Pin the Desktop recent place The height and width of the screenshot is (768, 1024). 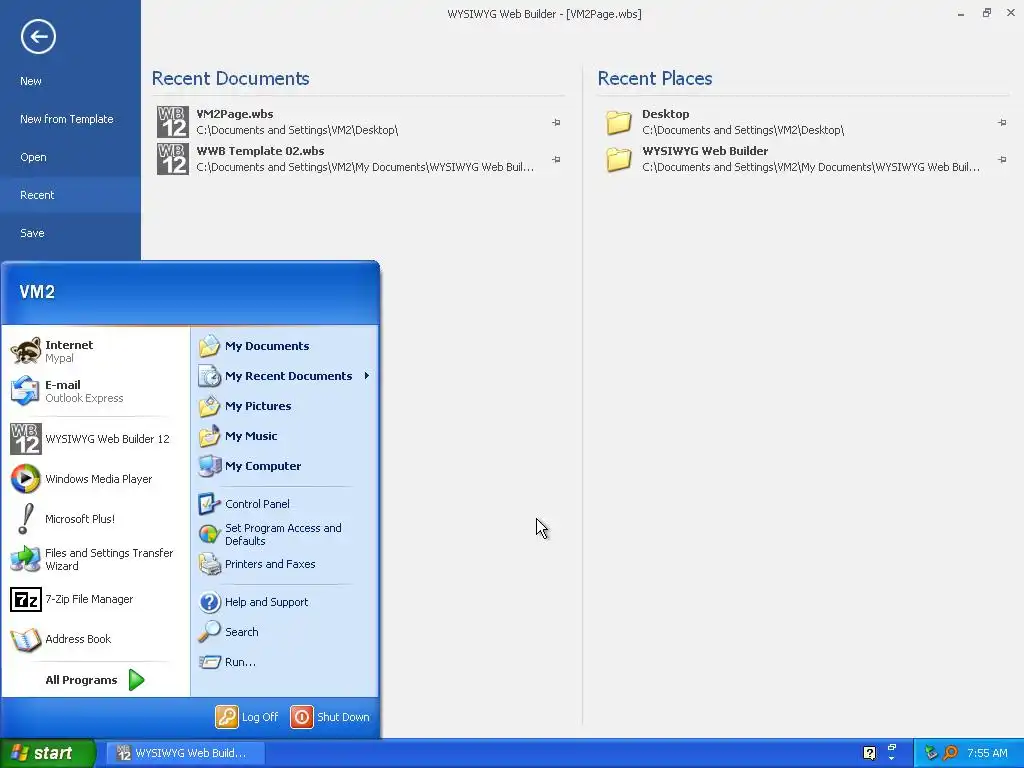(x=1002, y=122)
